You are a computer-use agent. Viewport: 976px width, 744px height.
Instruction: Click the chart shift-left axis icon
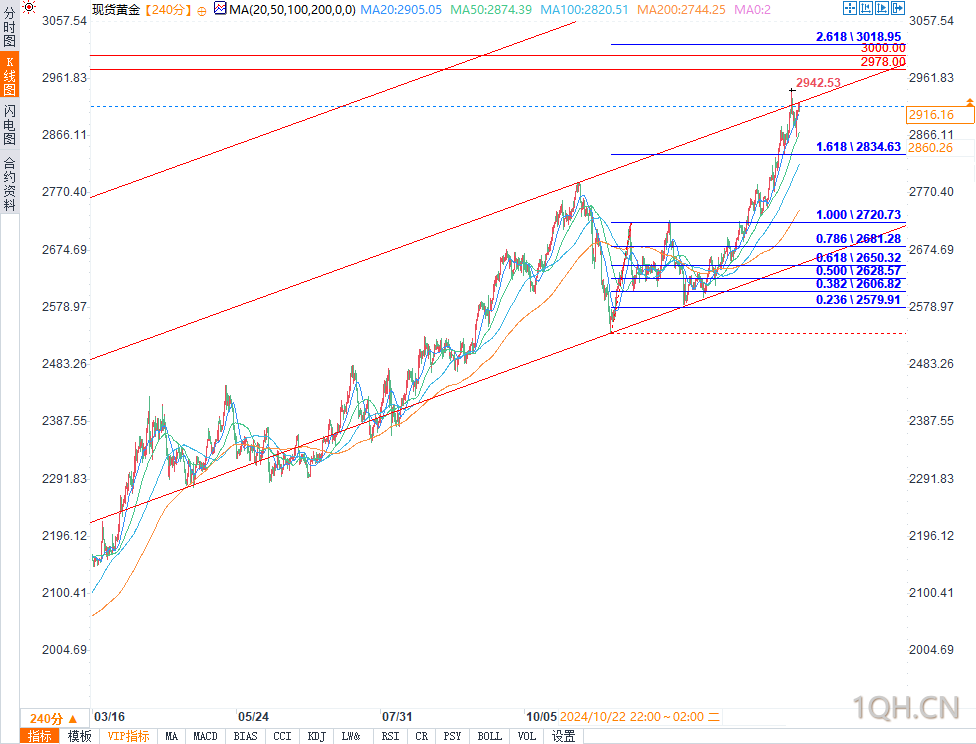pos(866,8)
